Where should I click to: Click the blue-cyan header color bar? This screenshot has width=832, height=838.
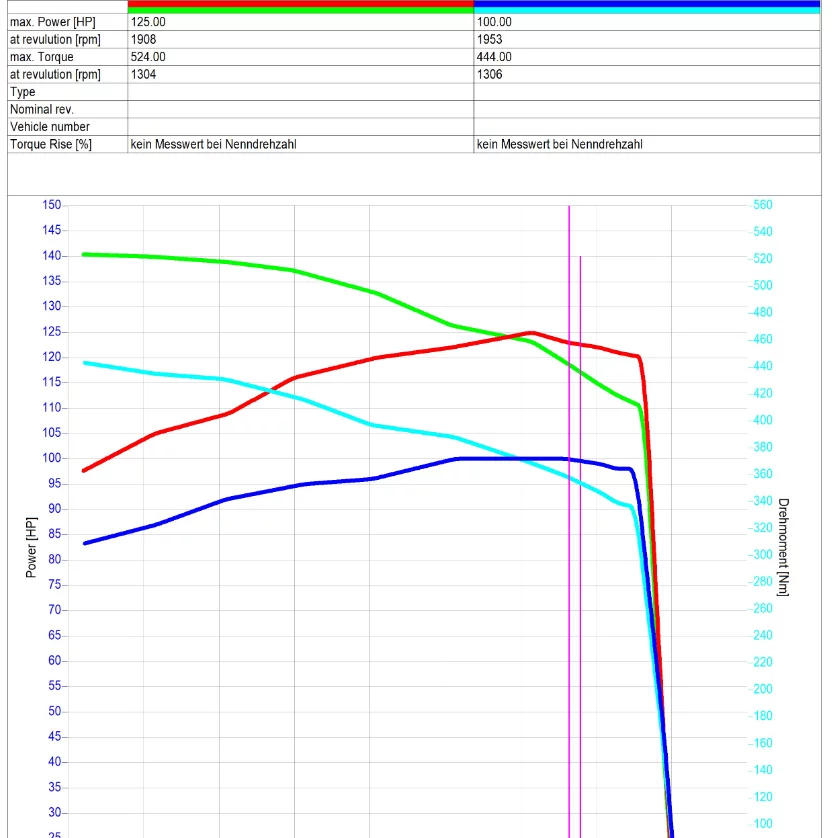[x=646, y=7]
